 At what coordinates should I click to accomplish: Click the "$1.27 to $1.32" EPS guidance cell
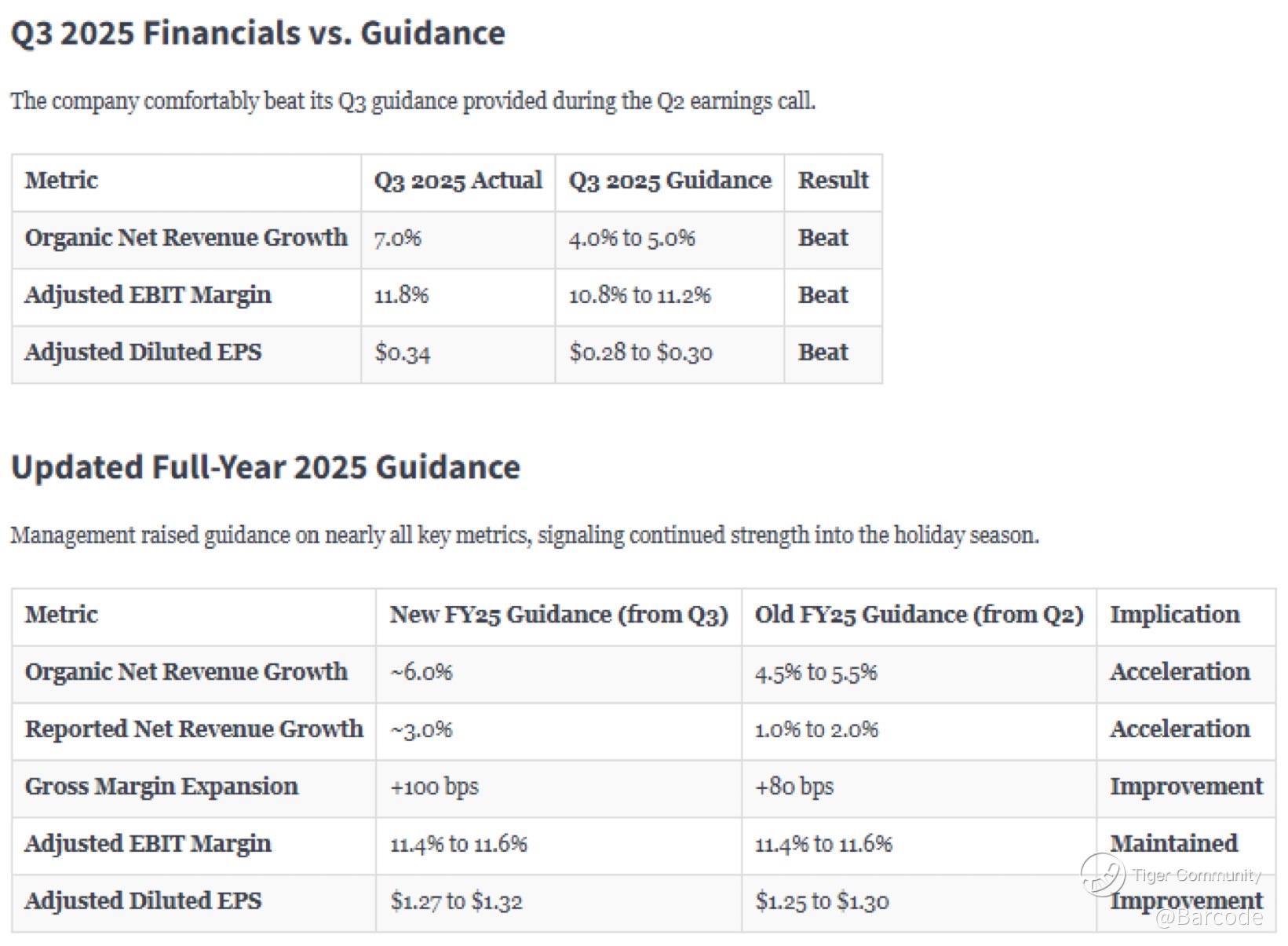pyautogui.click(x=456, y=901)
